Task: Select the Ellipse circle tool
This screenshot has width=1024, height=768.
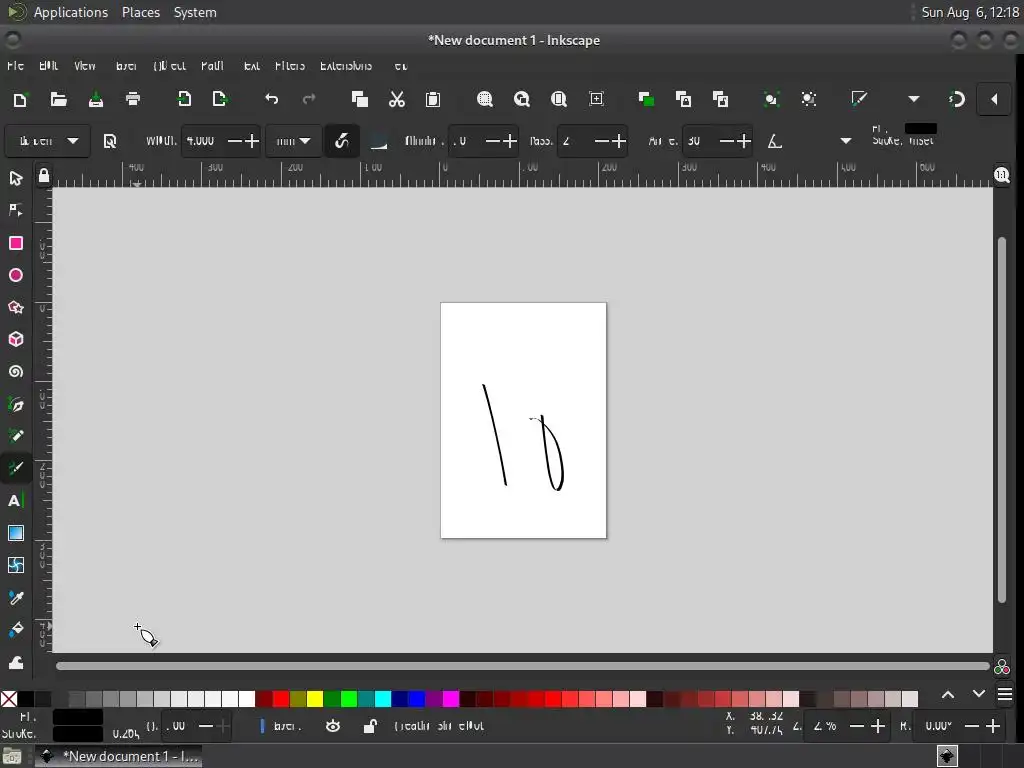Action: pyautogui.click(x=16, y=275)
